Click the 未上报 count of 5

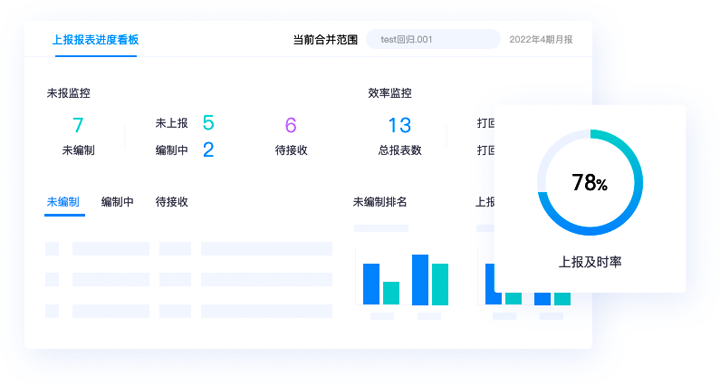tap(208, 123)
